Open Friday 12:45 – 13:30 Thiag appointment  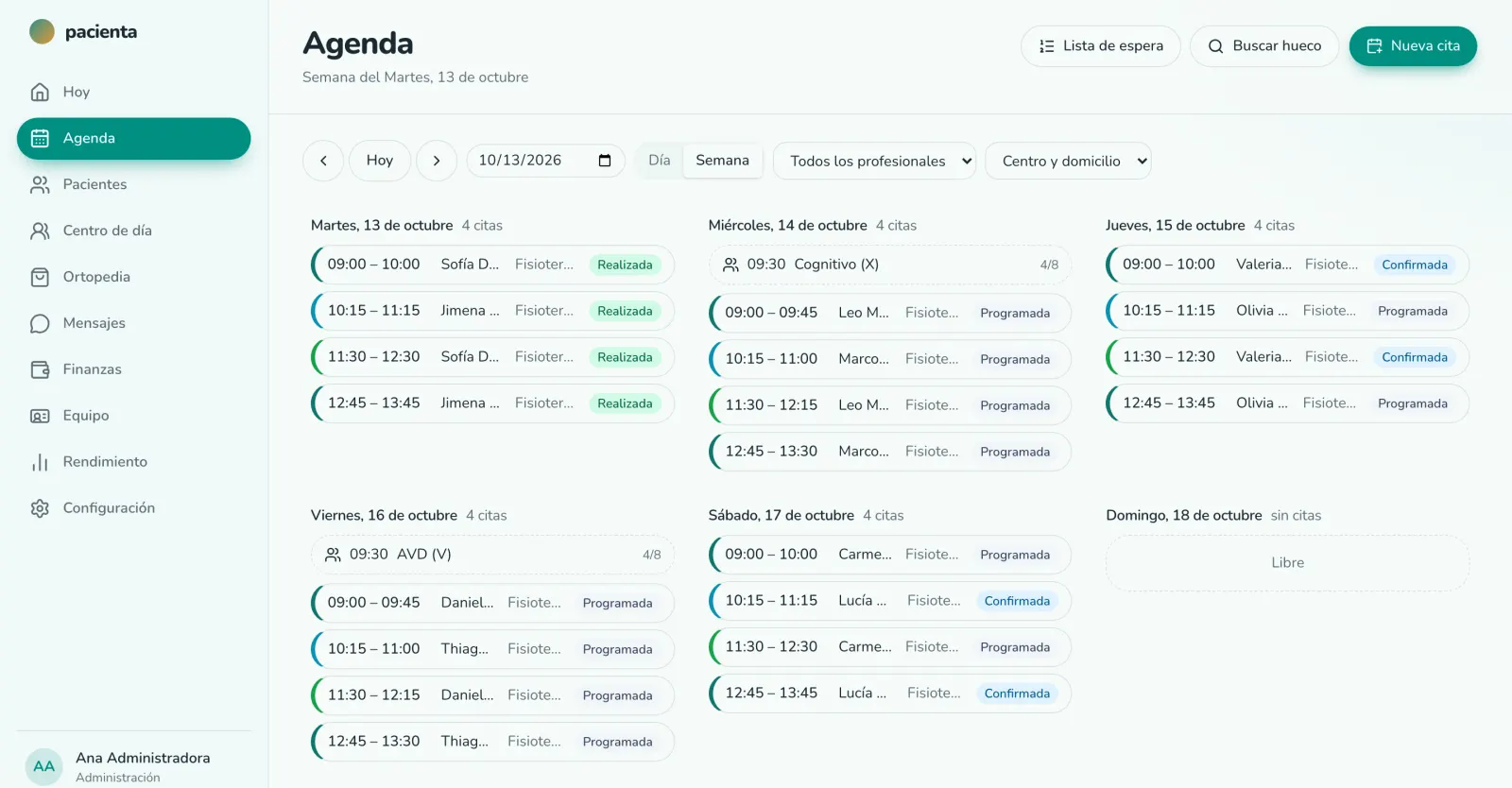point(492,742)
